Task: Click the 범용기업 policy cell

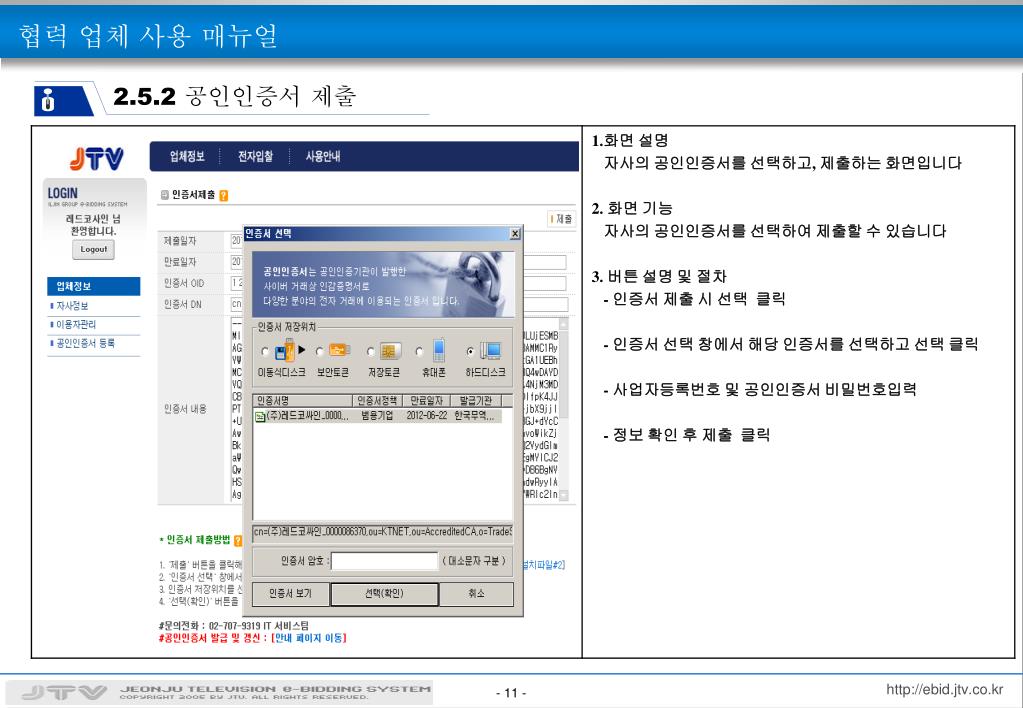Action: click(x=377, y=416)
